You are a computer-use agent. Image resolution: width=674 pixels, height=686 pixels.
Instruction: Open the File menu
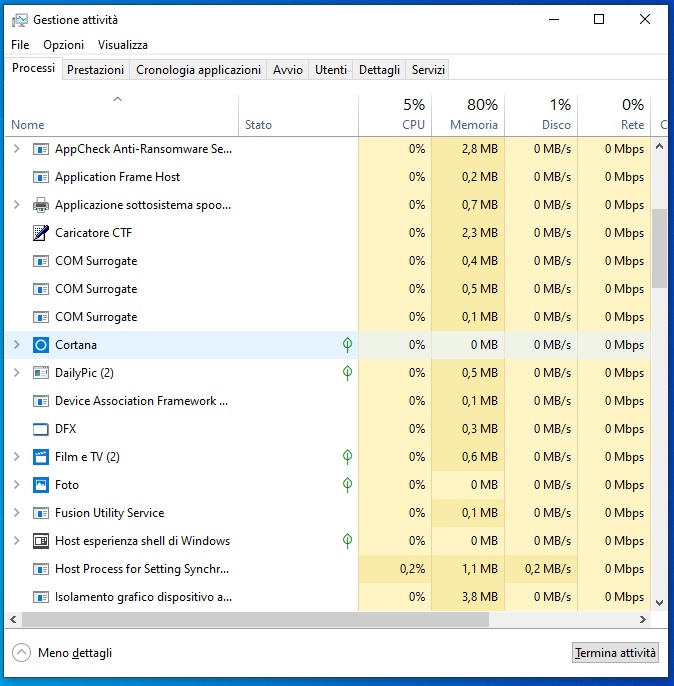(x=20, y=45)
